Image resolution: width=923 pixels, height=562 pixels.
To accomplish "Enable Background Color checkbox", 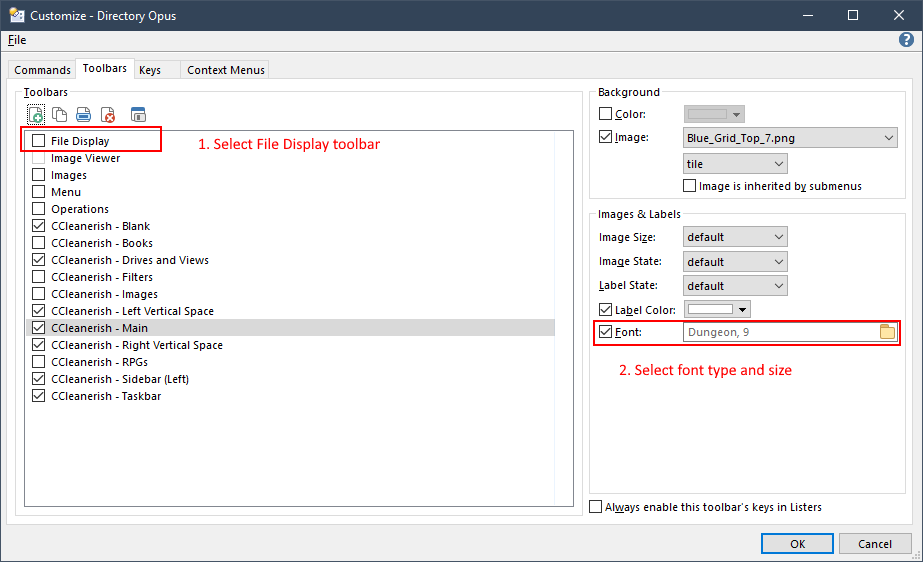I will click(x=605, y=114).
